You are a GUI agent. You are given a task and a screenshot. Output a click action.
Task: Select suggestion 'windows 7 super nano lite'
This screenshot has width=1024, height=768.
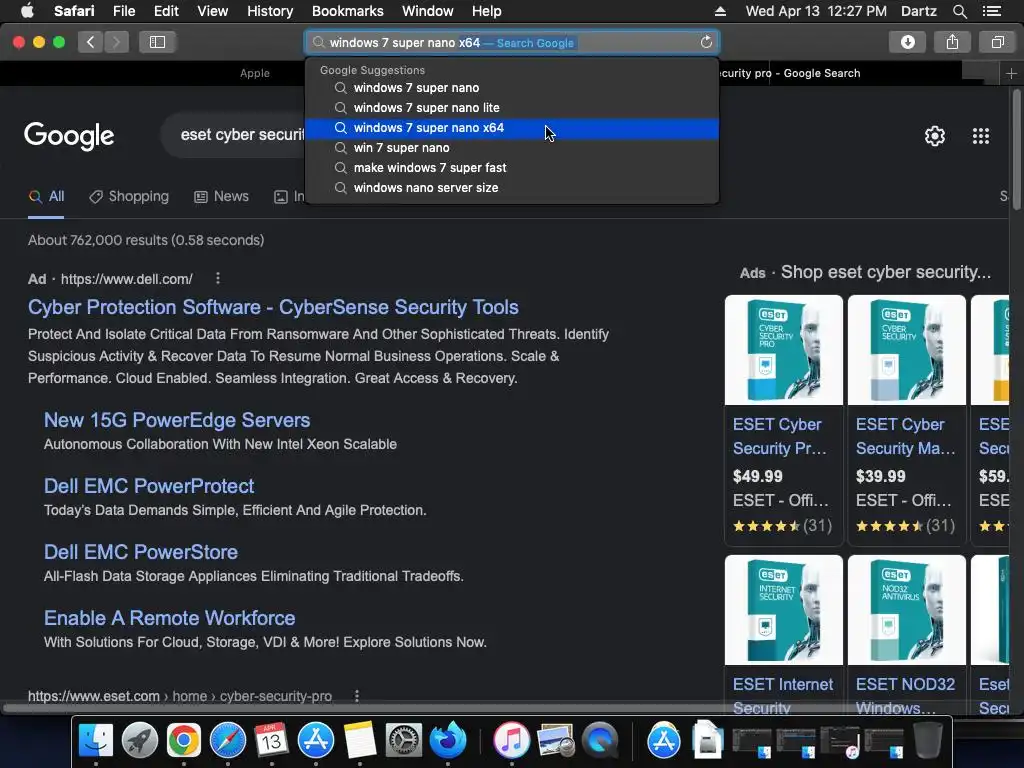point(512,108)
